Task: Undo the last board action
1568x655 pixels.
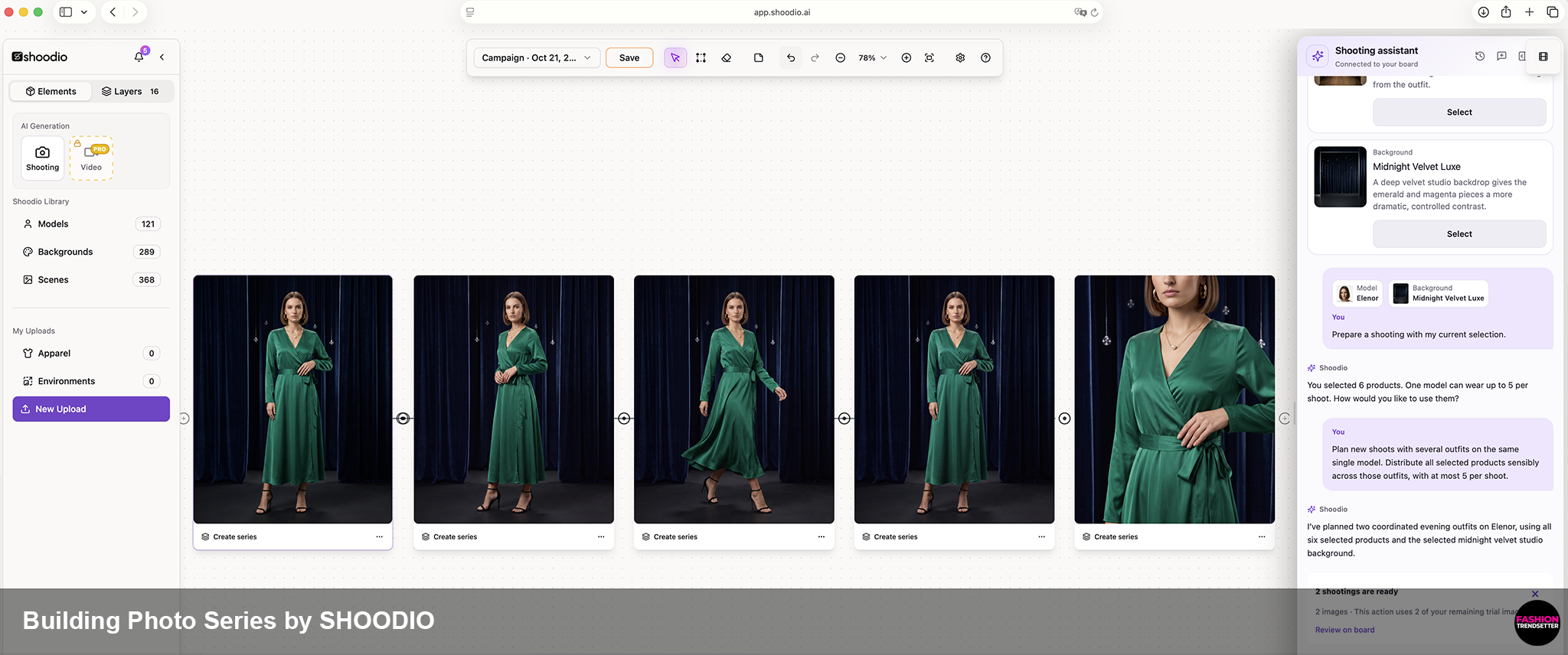Action: click(x=791, y=57)
